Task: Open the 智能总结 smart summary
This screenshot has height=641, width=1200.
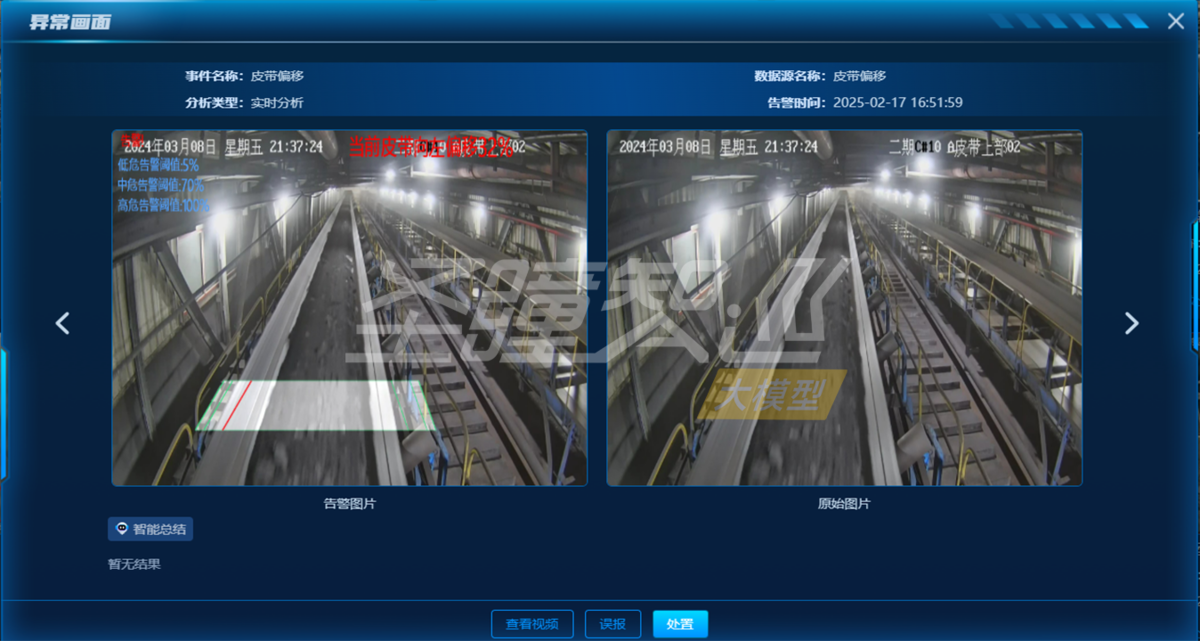Action: click(x=150, y=529)
